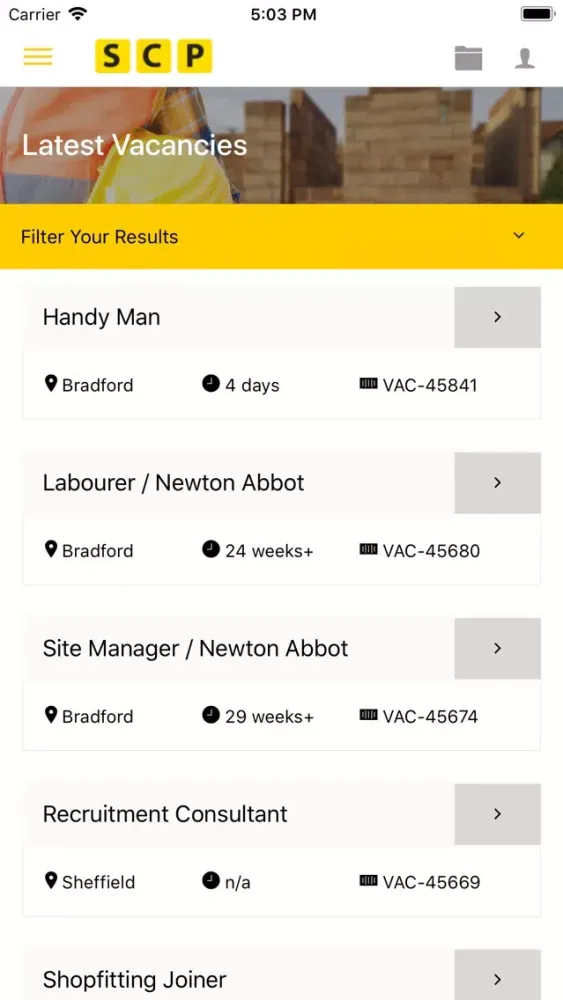Select the Recruitment Consultant title

165,814
